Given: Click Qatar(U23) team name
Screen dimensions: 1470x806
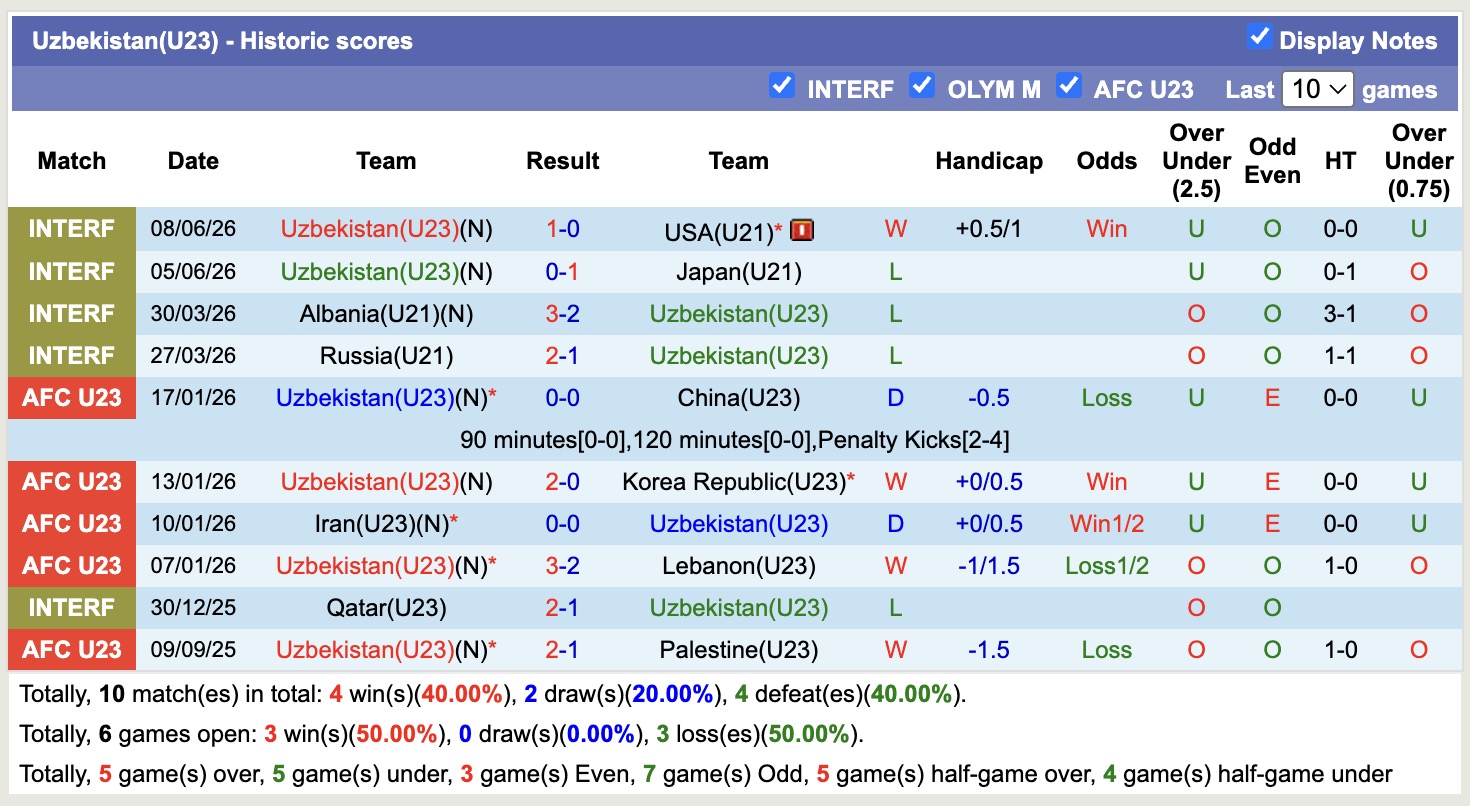Looking at the screenshot, I should click(x=386, y=607).
